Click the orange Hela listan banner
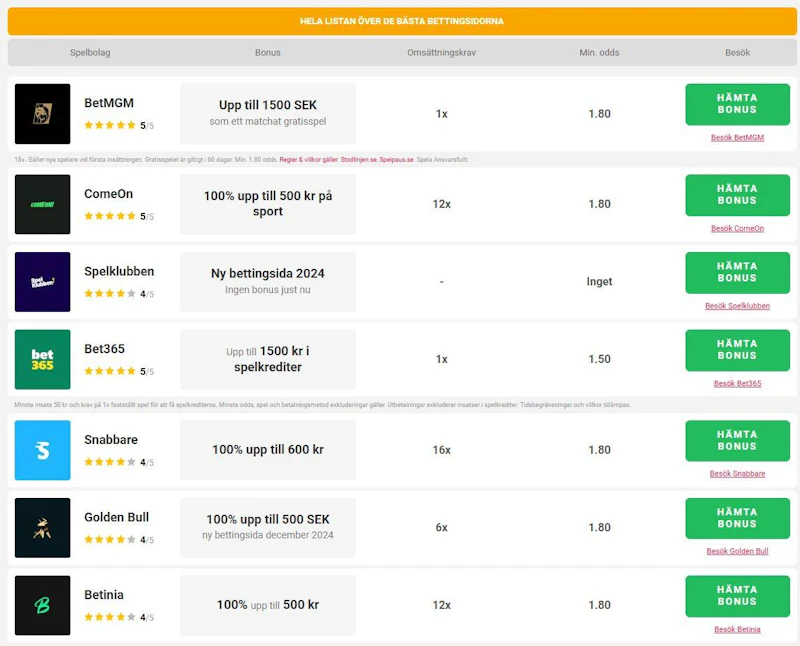Viewport: 800px width, 646px height. coord(401,20)
